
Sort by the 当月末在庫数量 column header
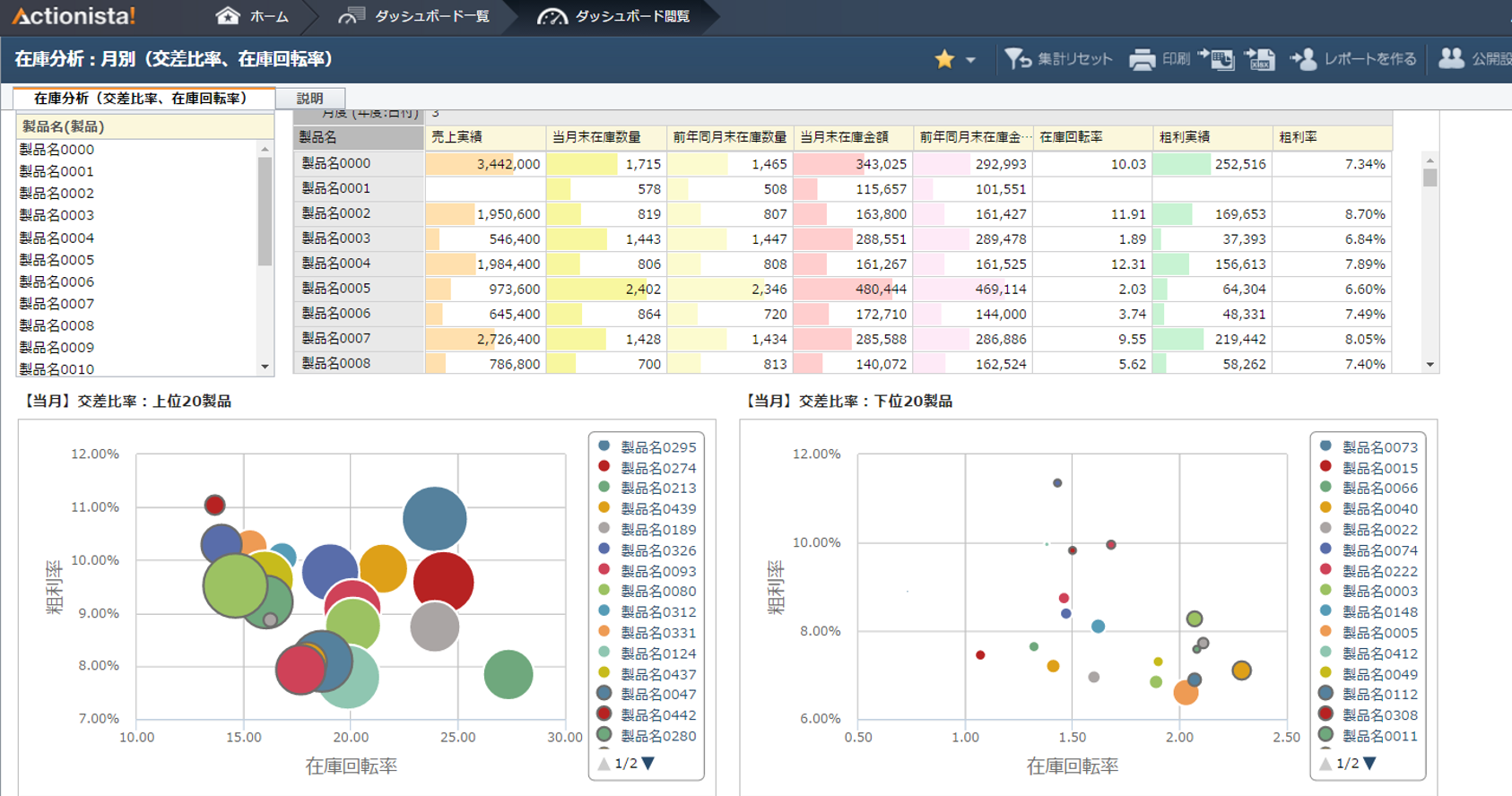tap(606, 137)
